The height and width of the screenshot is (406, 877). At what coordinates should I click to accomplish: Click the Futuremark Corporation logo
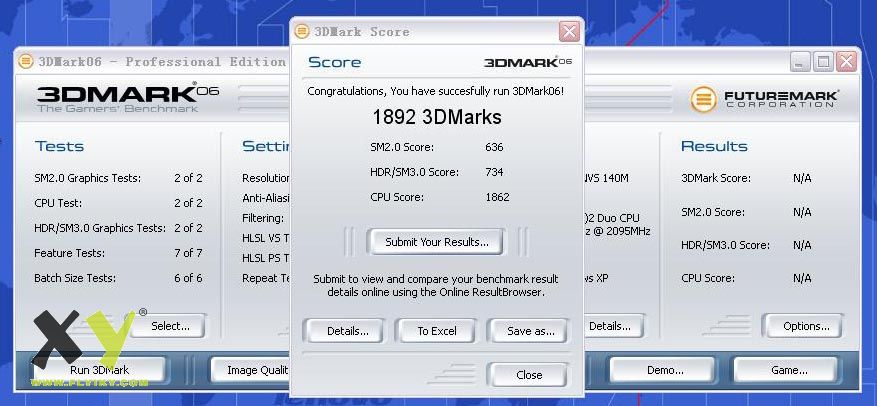click(x=763, y=100)
